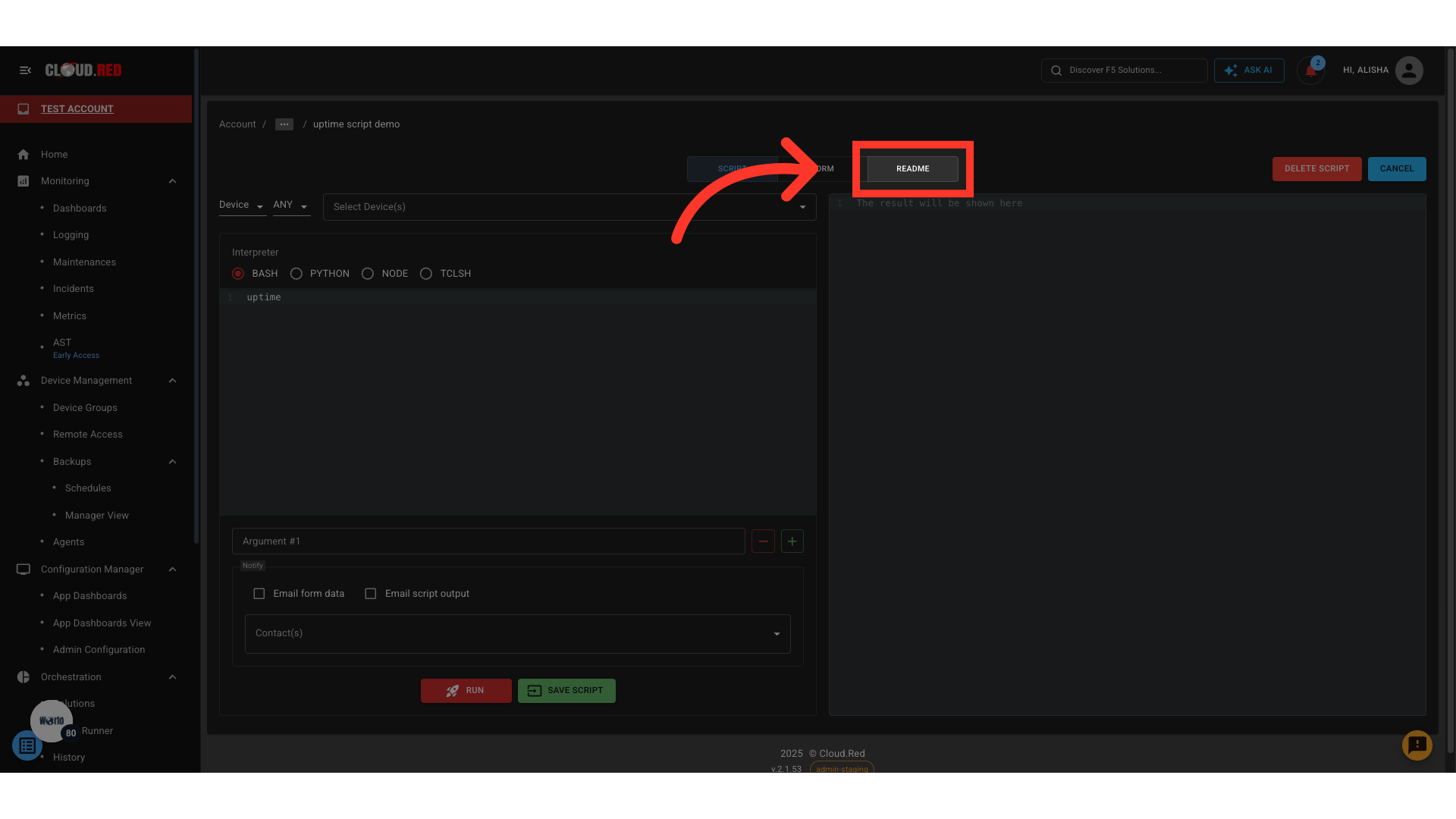This screenshot has width=1456, height=819.
Task: Switch to the README tab
Action: click(x=912, y=168)
